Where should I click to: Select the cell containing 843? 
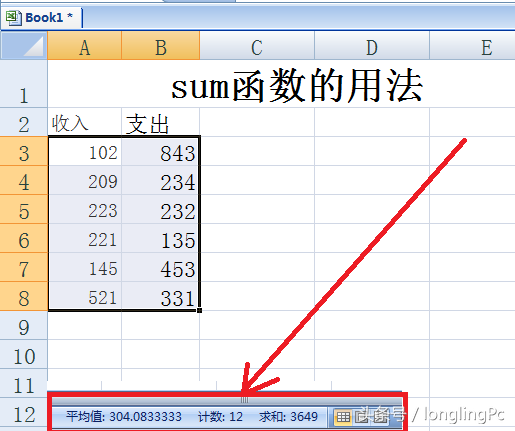pyautogui.click(x=161, y=151)
